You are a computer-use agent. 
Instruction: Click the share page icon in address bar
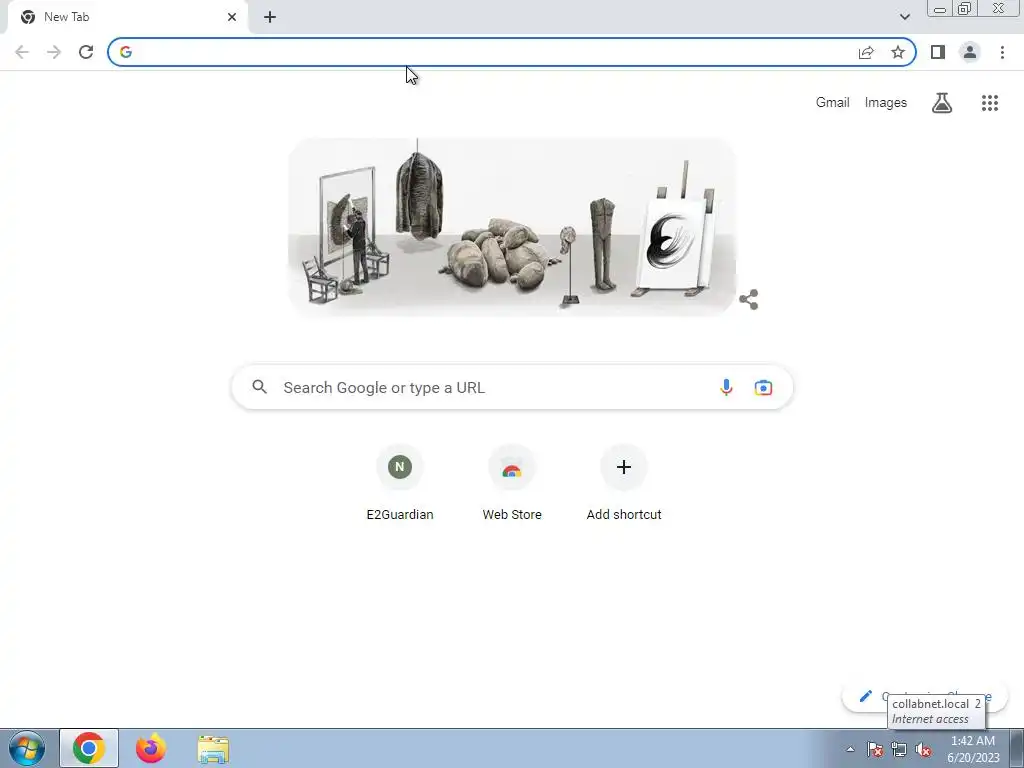click(x=866, y=52)
